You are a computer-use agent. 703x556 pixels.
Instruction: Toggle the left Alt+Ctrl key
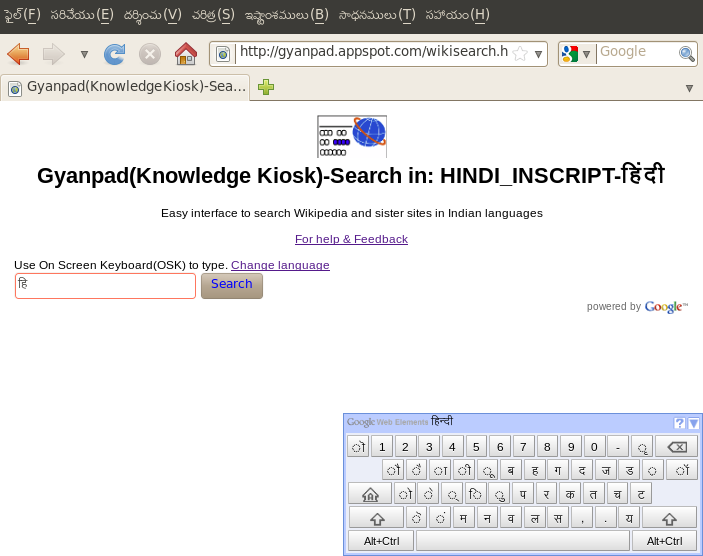pos(381,541)
